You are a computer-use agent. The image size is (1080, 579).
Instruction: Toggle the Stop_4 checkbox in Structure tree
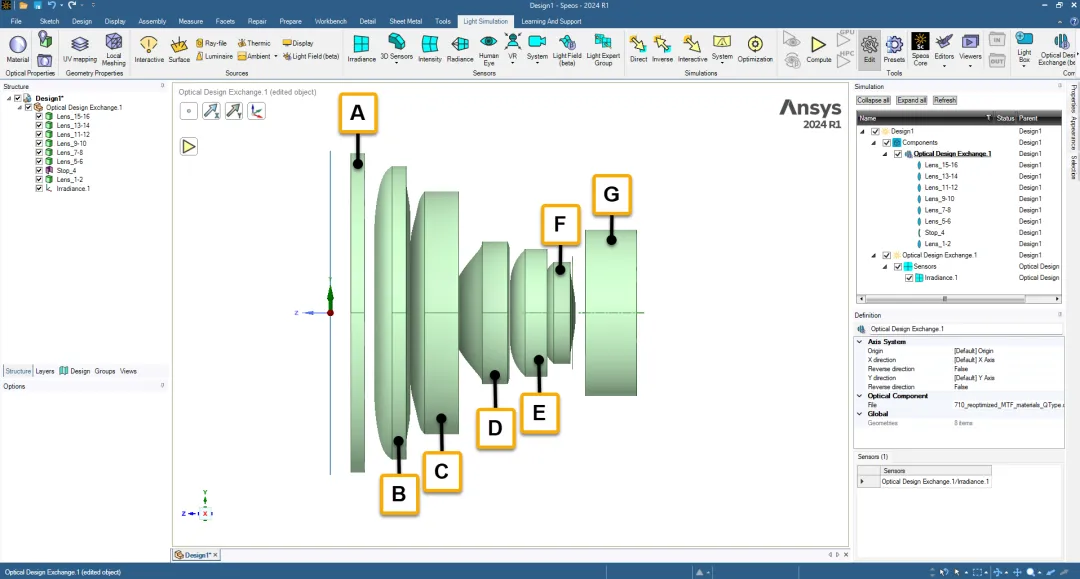tap(39, 170)
